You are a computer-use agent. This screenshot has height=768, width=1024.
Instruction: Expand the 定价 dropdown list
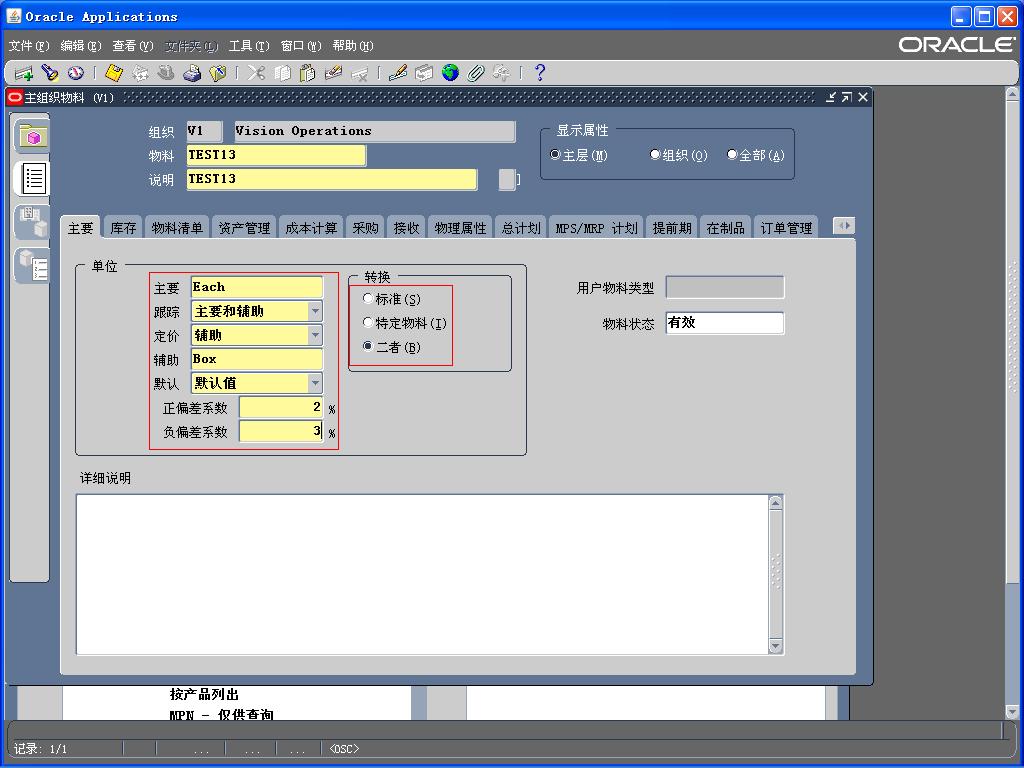tap(315, 335)
